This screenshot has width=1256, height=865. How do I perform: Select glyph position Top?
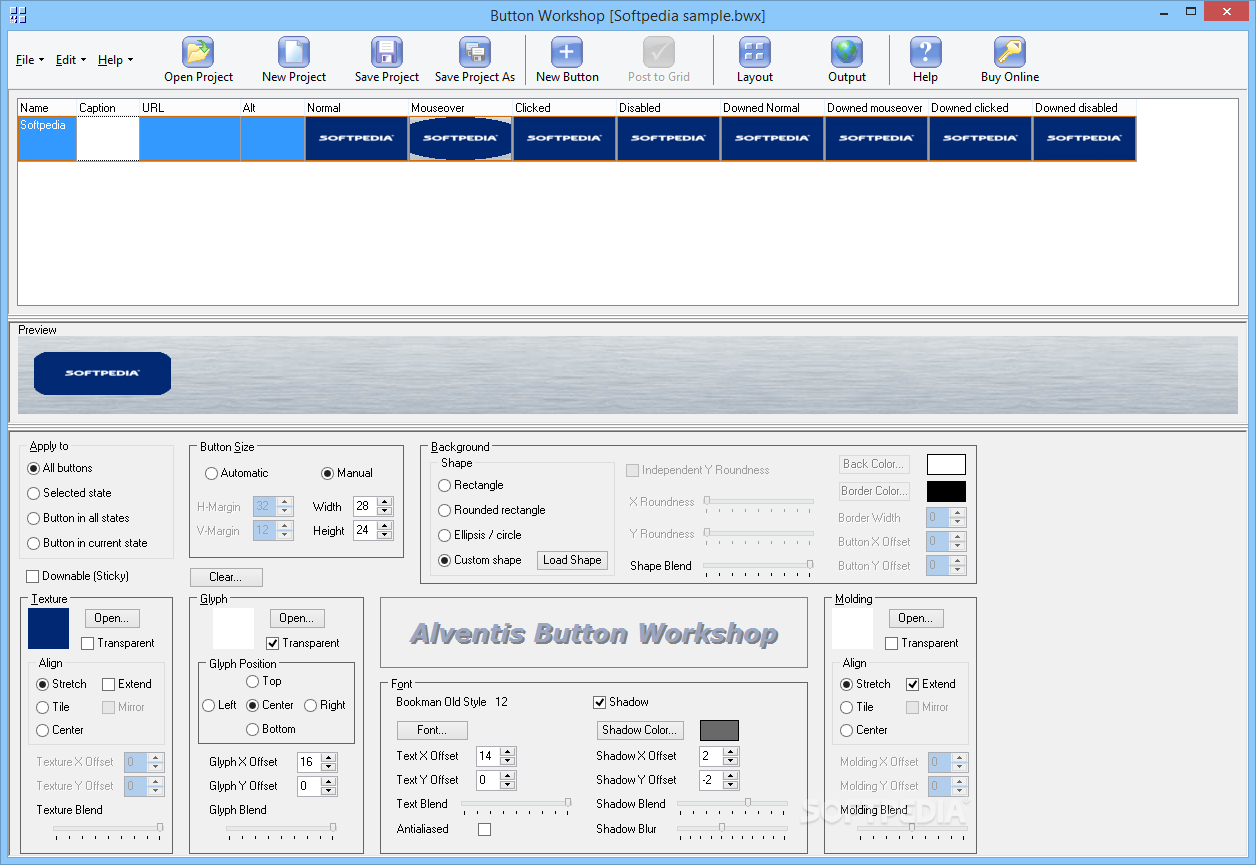tap(253, 681)
